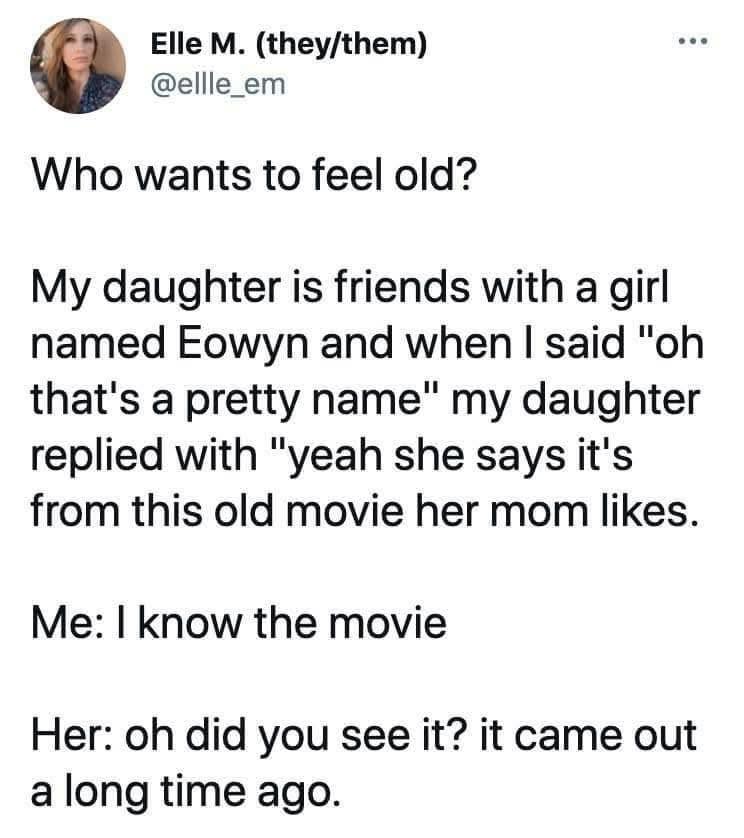Open the Elle M. (they/them) display name
Viewport: 744px width, 838px height.
tap(289, 44)
